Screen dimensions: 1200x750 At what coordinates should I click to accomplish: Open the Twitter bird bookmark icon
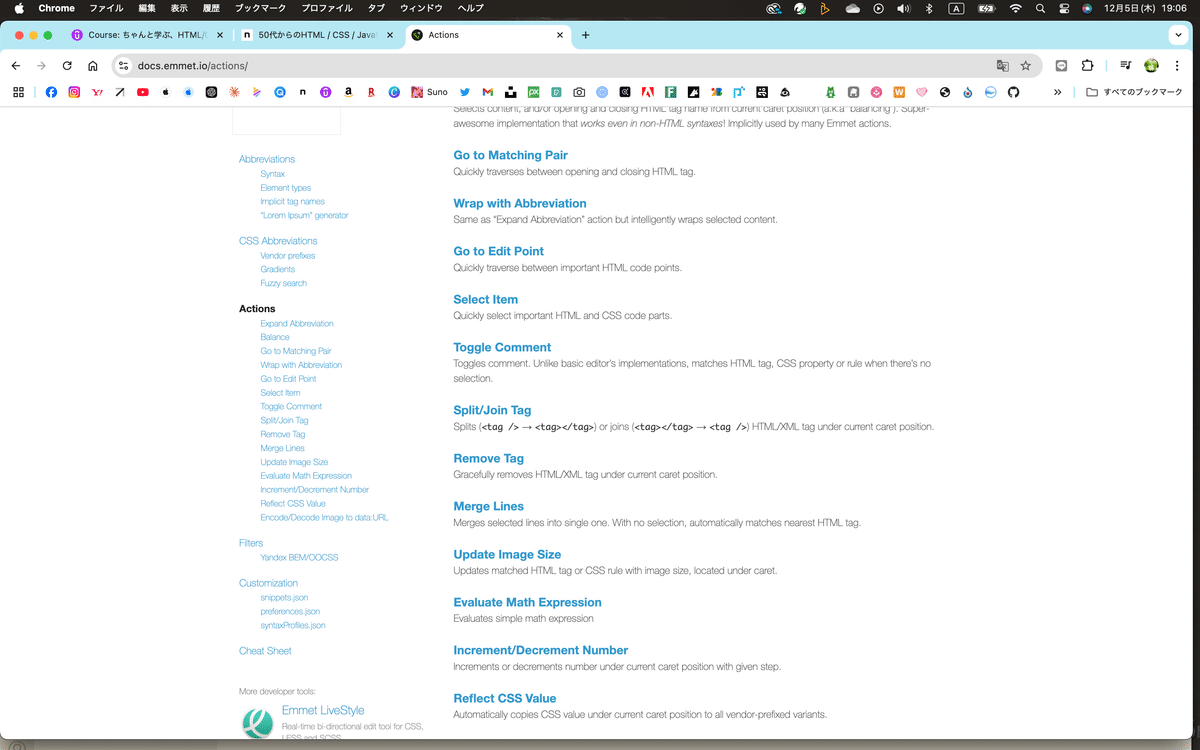click(465, 92)
